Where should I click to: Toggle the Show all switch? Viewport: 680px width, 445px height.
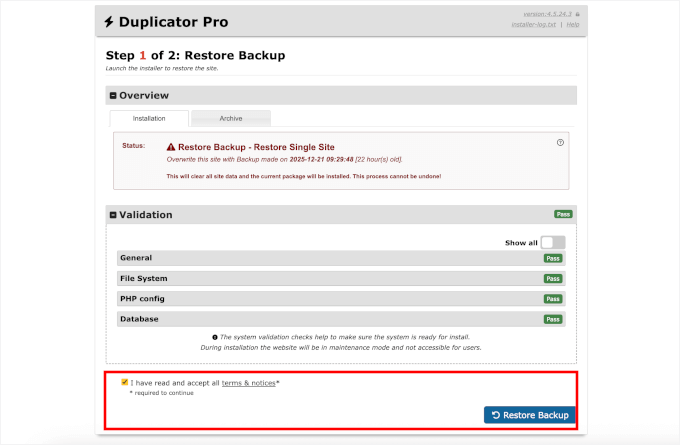[x=553, y=242]
